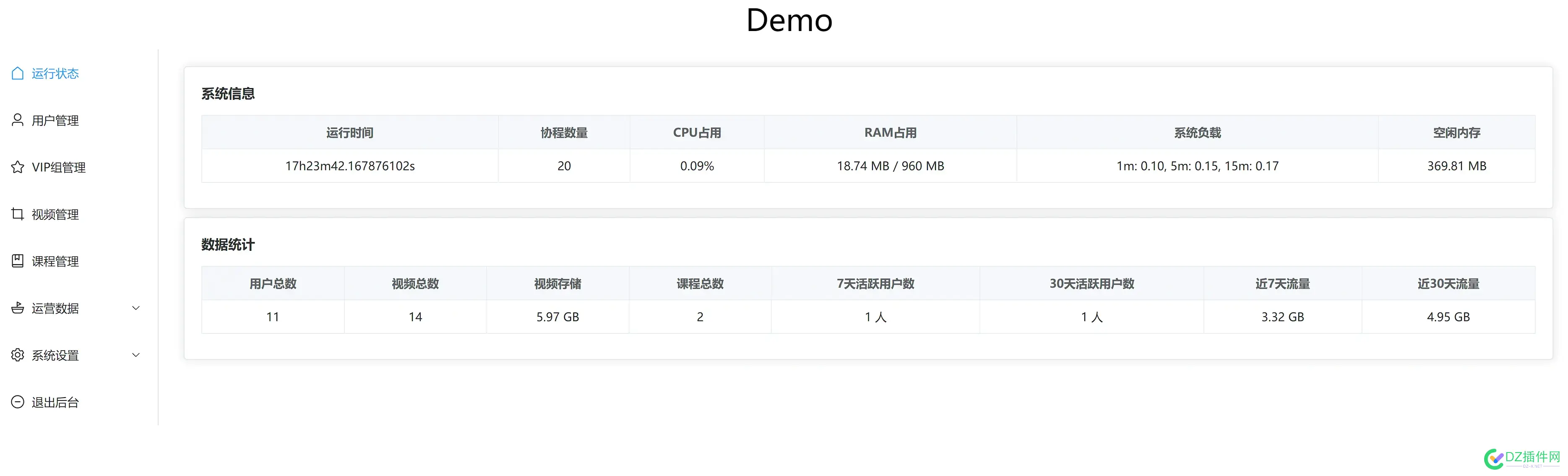Image resolution: width=1568 pixels, height=476 pixels.
Task: Click the bookmark icon for 课程管理
Action: click(x=18, y=260)
